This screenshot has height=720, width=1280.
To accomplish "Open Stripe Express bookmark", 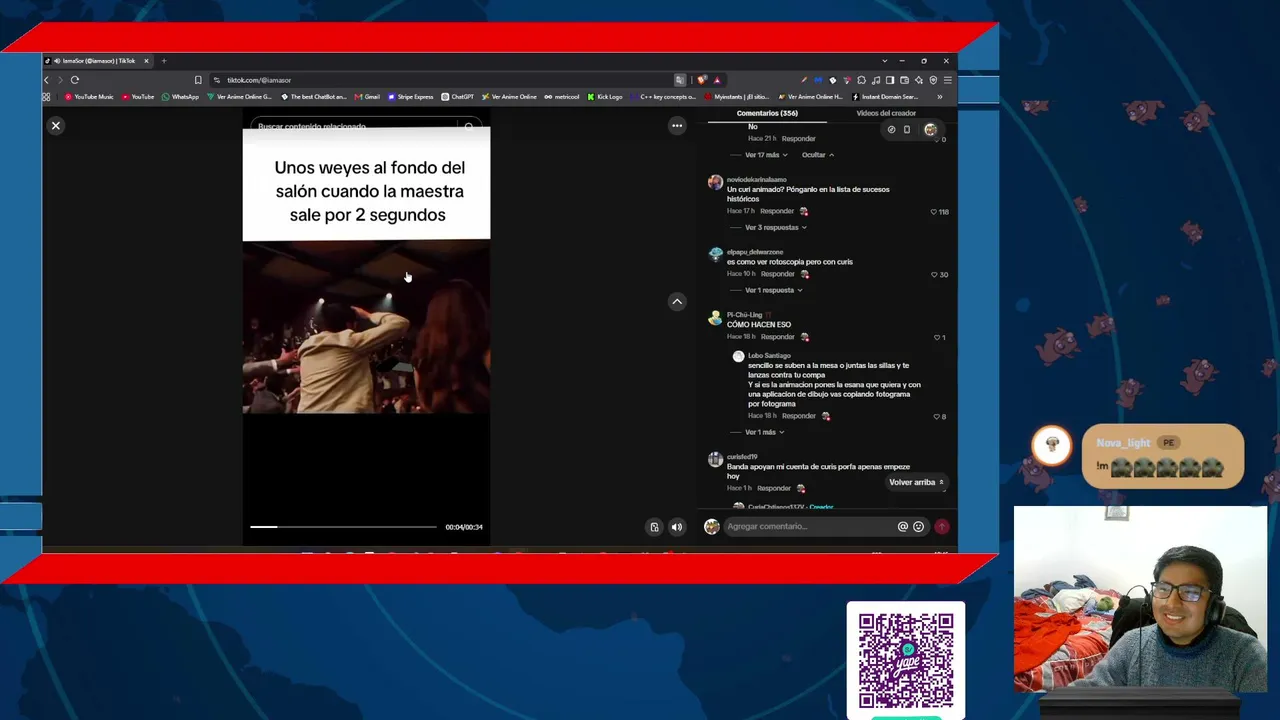I will pos(411,97).
